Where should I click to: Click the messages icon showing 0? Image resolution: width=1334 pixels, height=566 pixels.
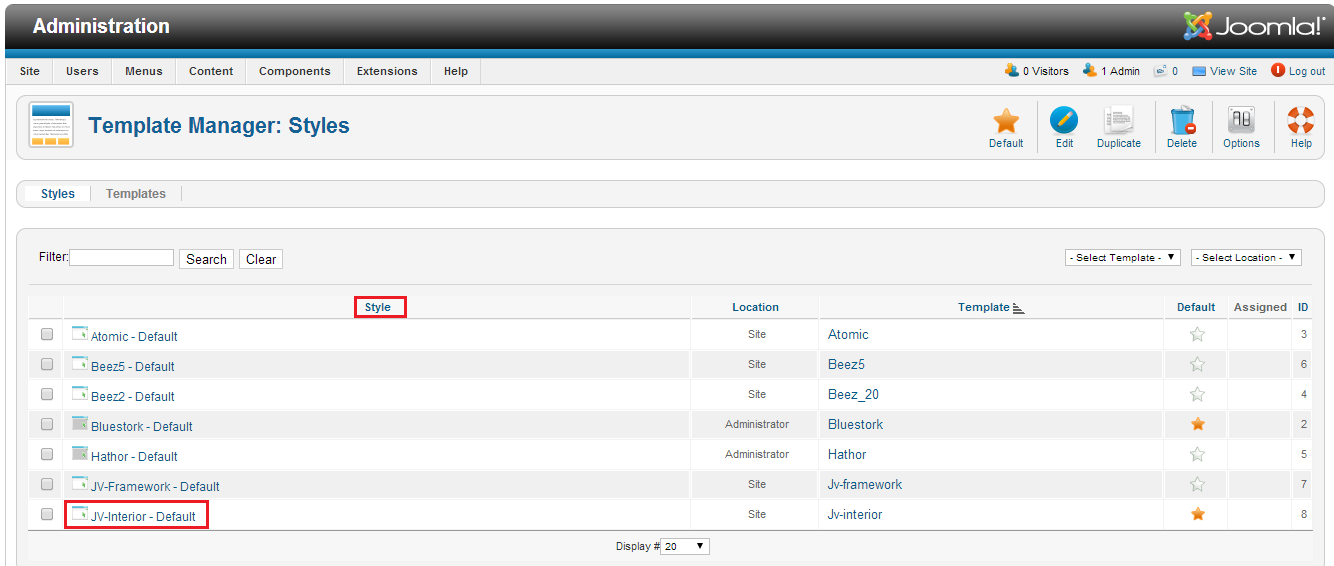point(1160,71)
